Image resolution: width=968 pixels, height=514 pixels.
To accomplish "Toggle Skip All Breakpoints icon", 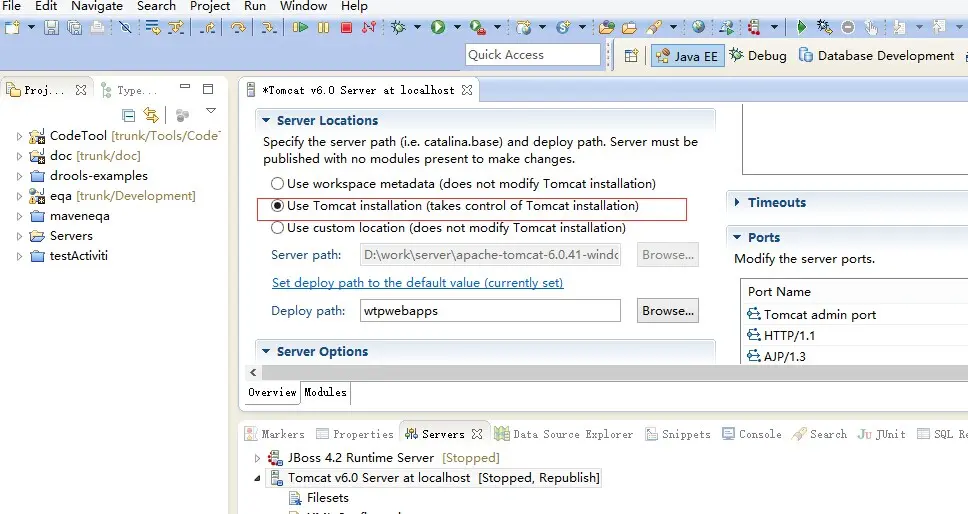I will coord(125,27).
